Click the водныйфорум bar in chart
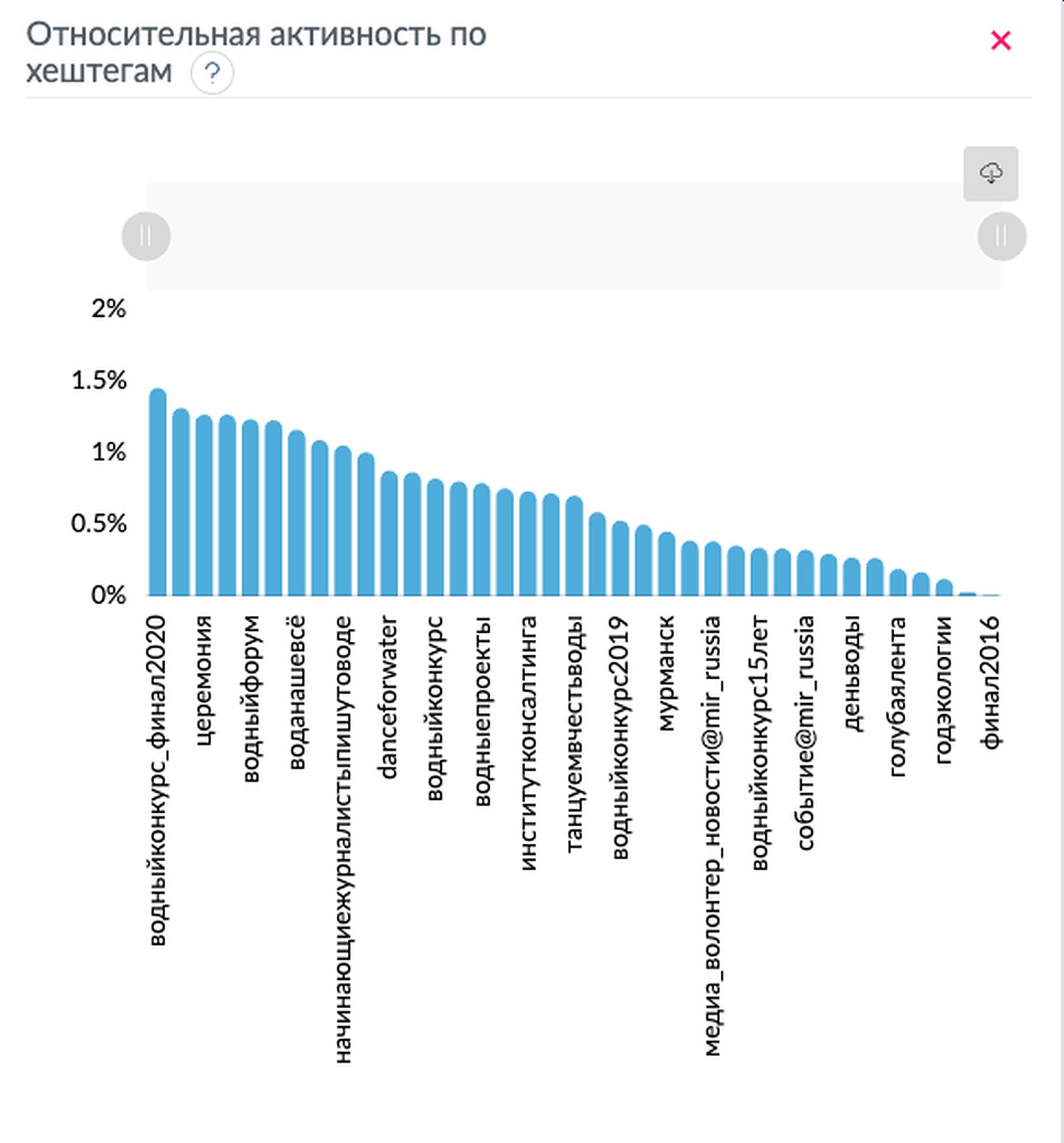Image resolution: width=1064 pixels, height=1143 pixels. (250, 510)
